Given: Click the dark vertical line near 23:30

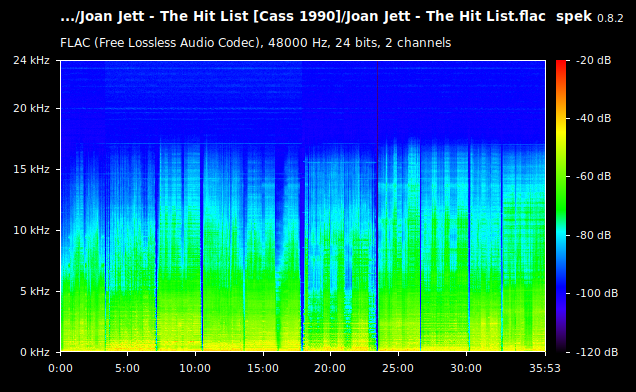Looking at the screenshot, I should coord(378,206).
